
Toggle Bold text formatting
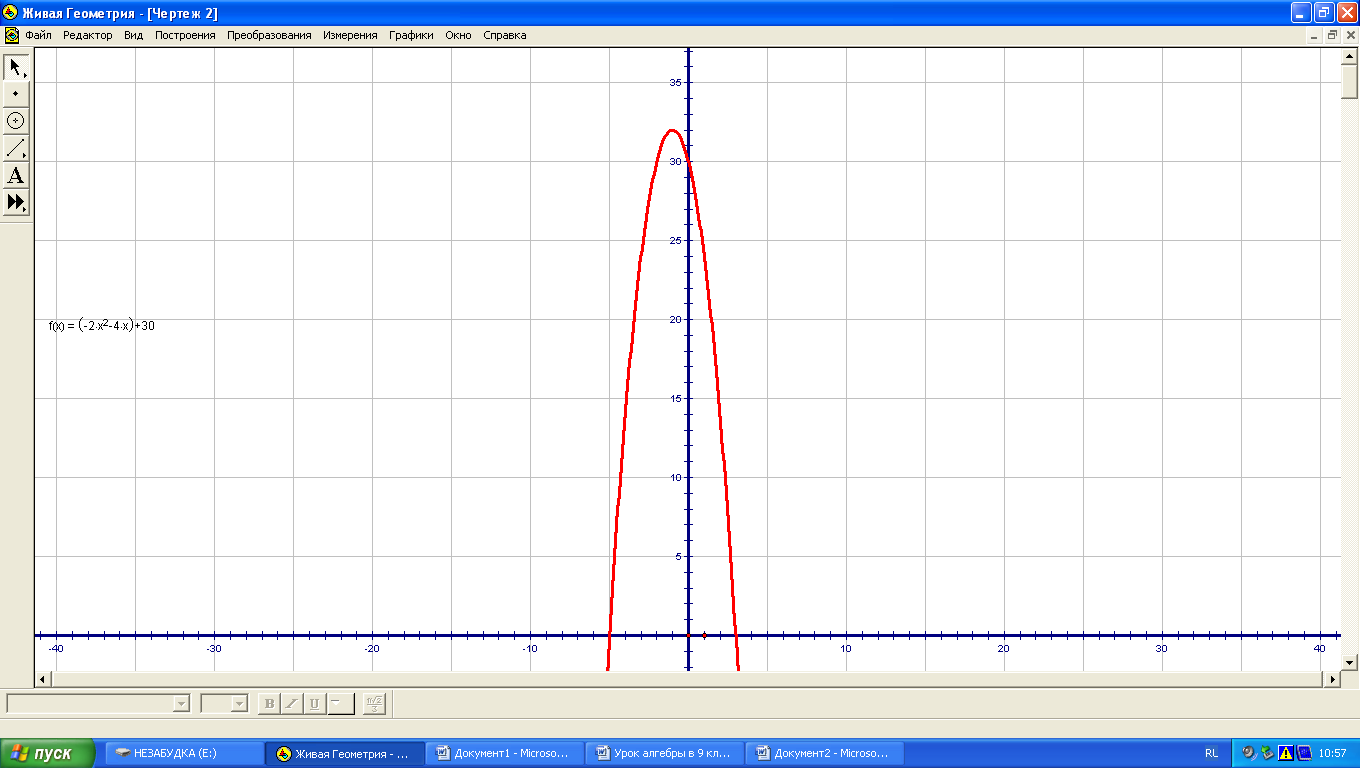(269, 703)
